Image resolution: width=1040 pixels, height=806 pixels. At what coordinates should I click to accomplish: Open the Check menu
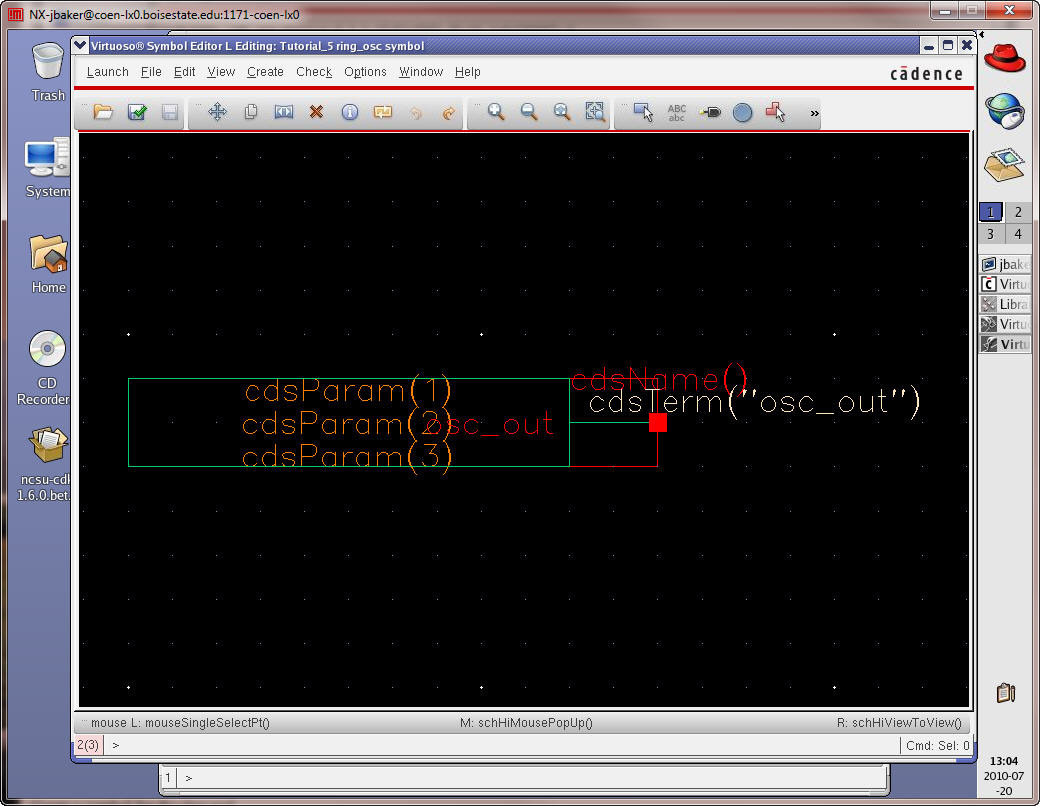coord(314,72)
